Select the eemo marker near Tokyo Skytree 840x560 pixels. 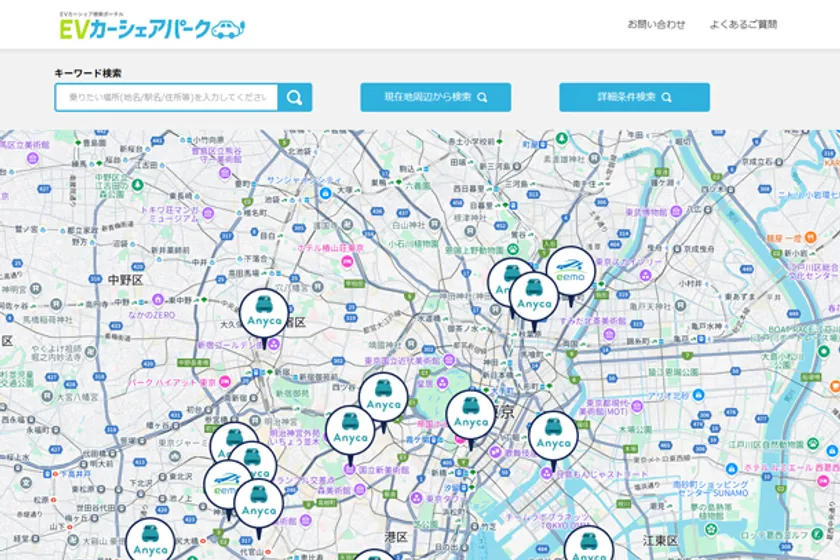570,270
